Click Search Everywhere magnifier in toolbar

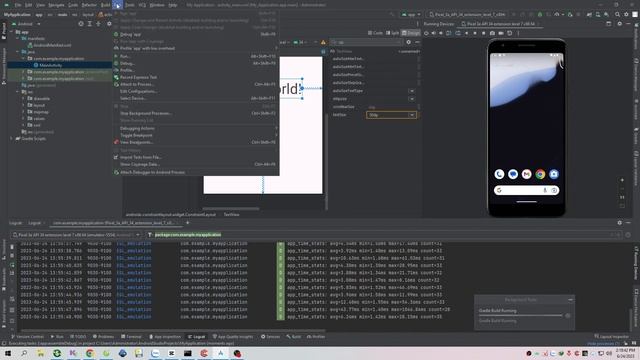618,14
